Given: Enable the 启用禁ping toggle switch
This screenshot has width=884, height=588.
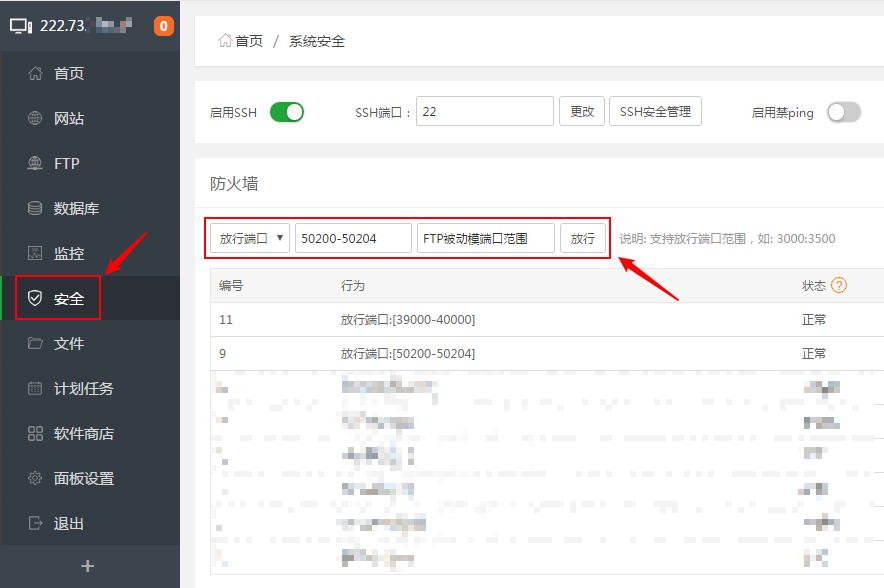Looking at the screenshot, I should (x=843, y=112).
